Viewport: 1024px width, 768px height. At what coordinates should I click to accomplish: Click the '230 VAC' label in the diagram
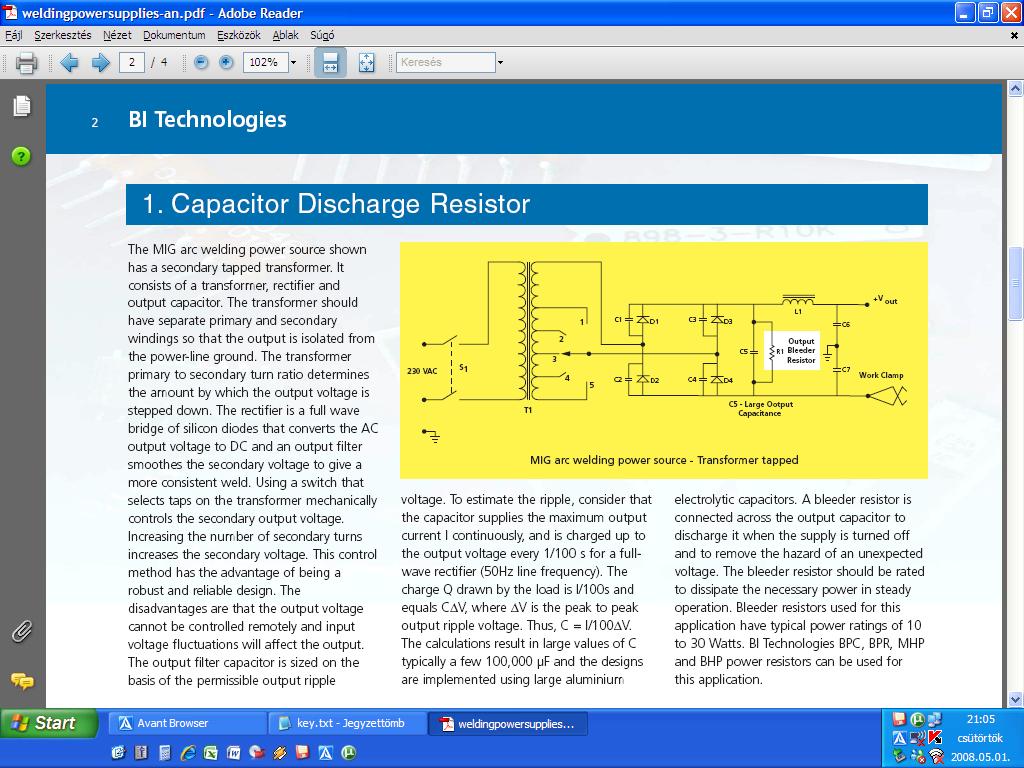tap(422, 371)
